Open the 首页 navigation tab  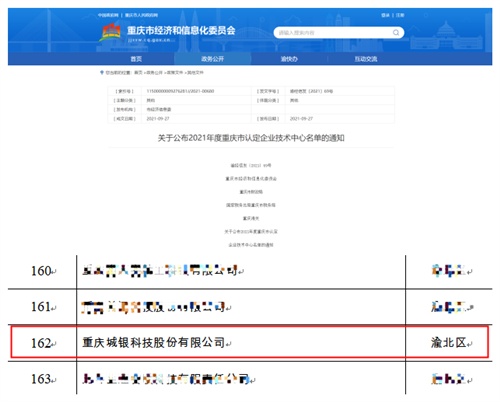click(136, 59)
